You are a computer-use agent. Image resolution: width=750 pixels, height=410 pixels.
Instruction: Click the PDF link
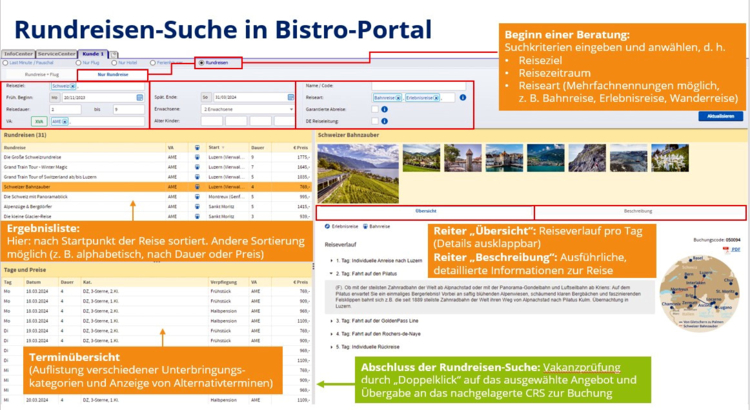pos(735,250)
